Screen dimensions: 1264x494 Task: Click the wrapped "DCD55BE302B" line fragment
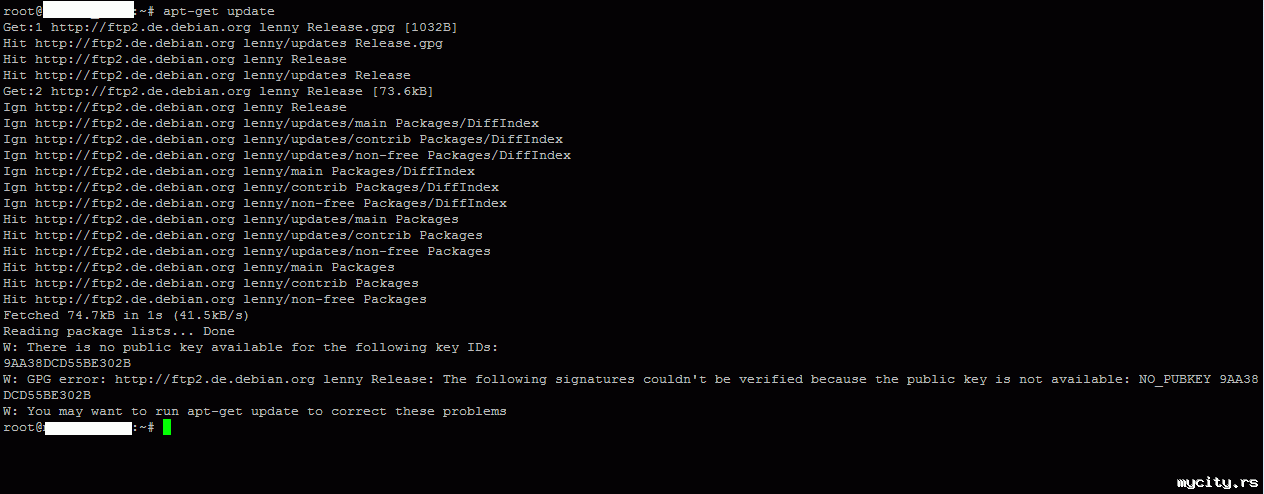tap(46, 395)
